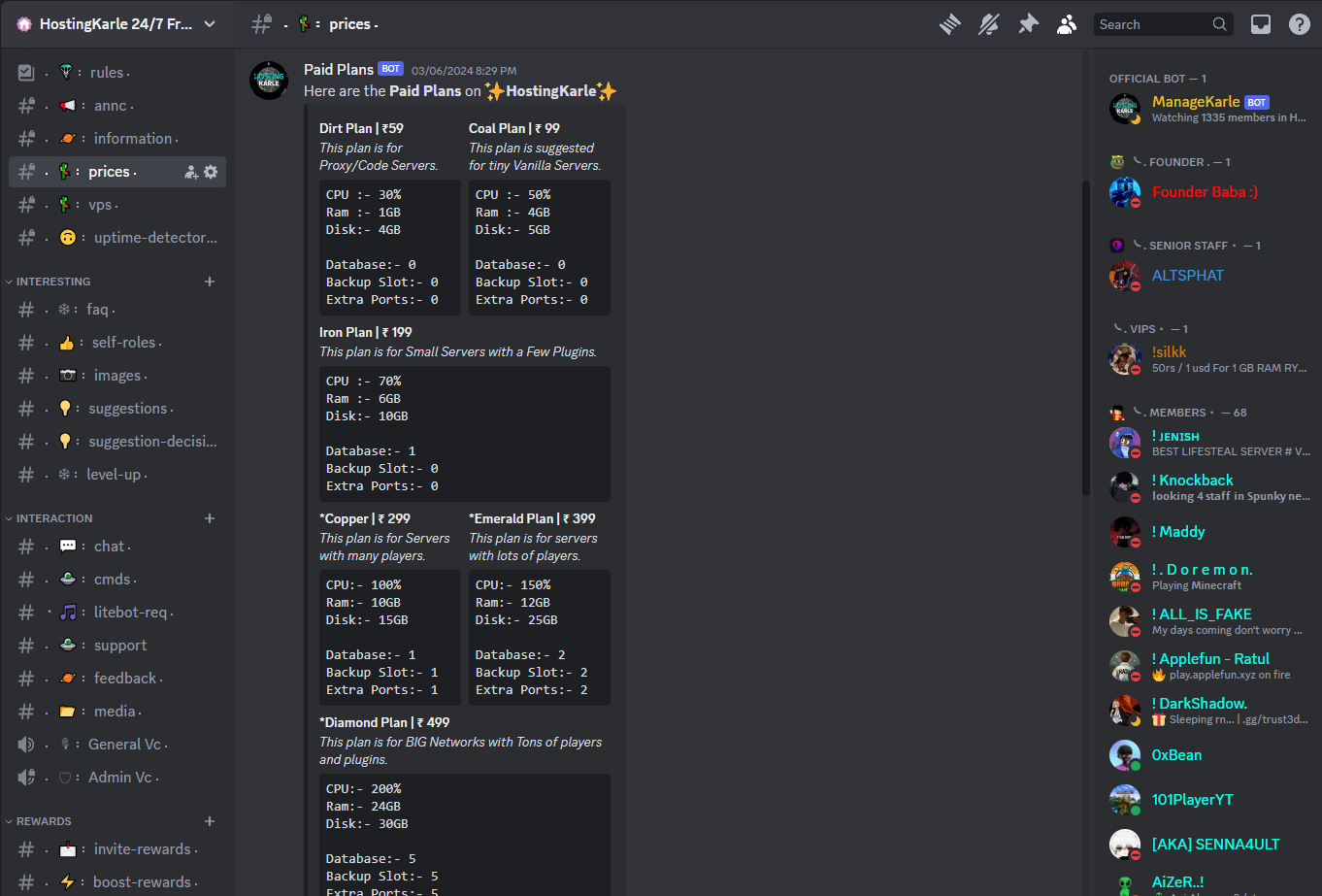The height and width of the screenshot is (896, 1322).
Task: Open the Threads panel icon
Action: (949, 24)
